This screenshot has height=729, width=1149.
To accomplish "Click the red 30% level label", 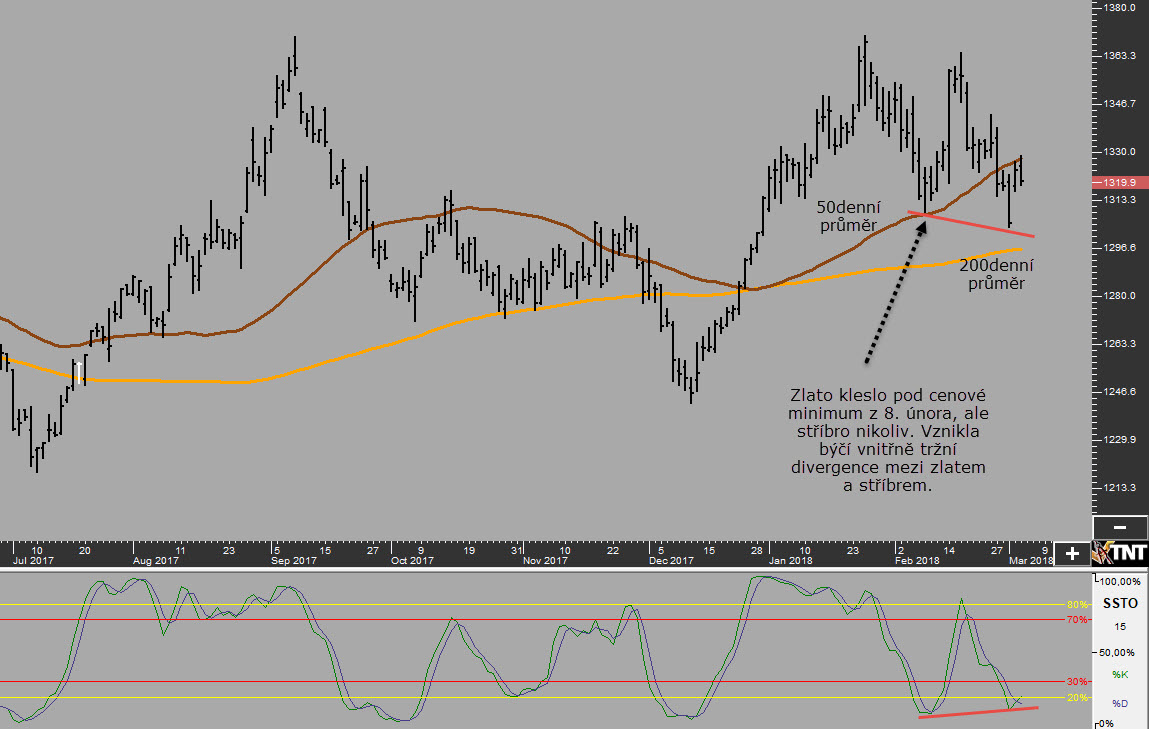I will 1077,682.
